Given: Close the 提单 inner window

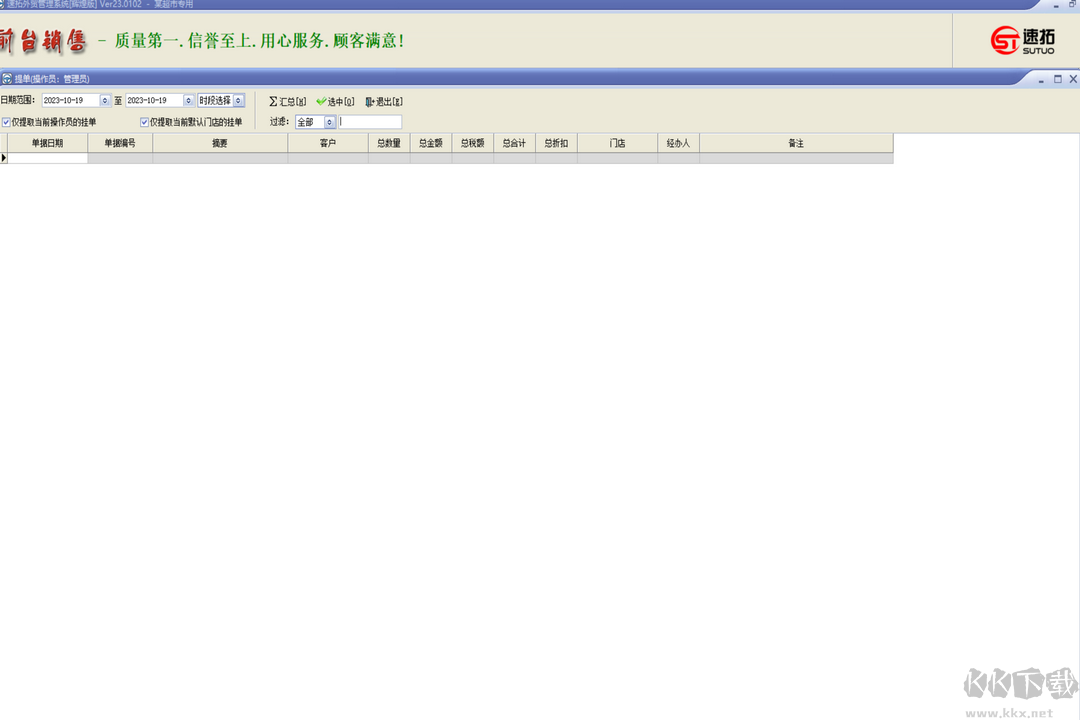Looking at the screenshot, I should [1073, 79].
